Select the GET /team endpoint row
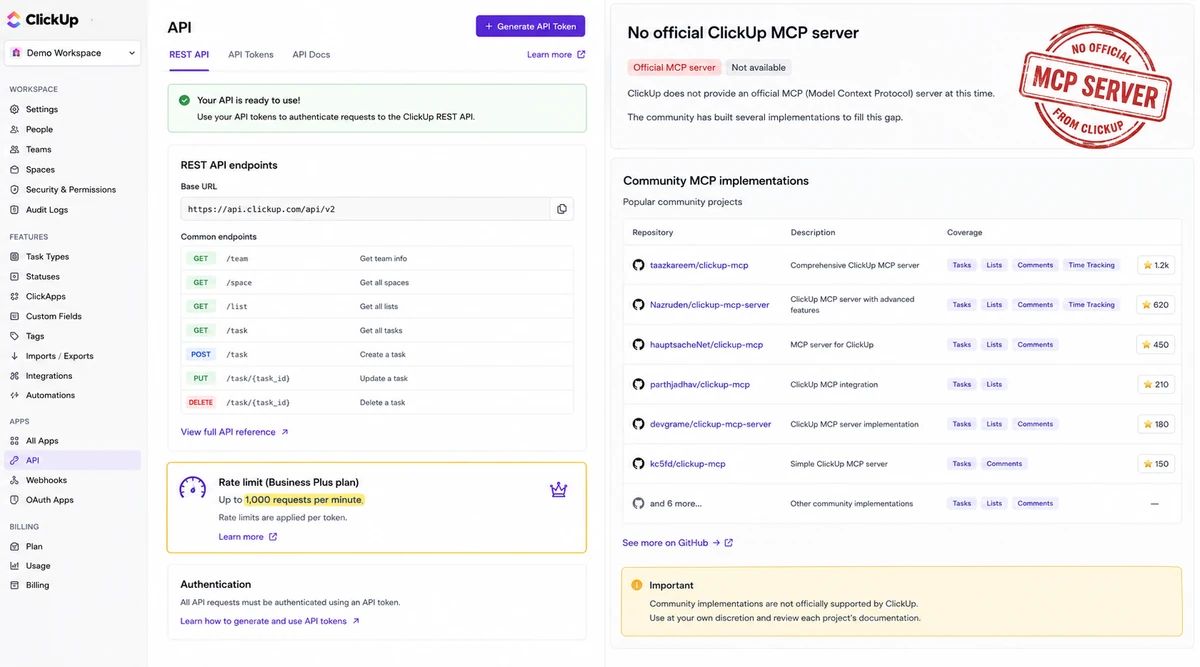Image resolution: width=1200 pixels, height=667 pixels. [x=377, y=258]
